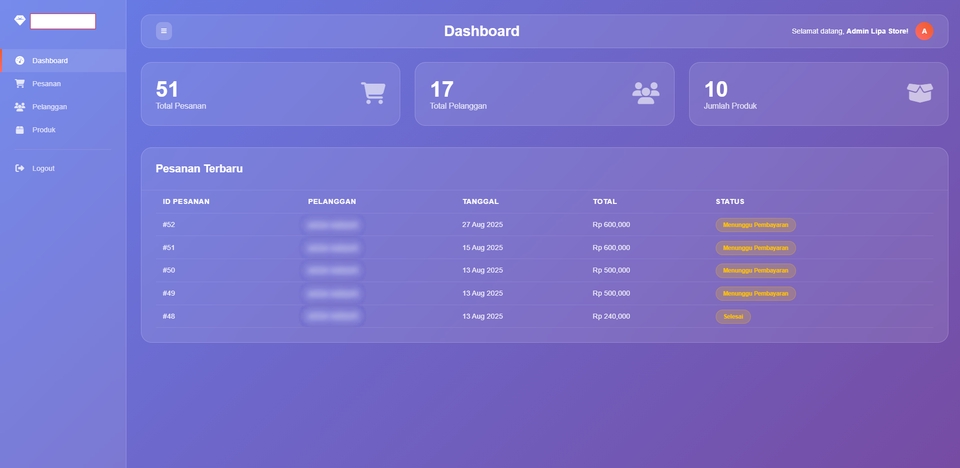The height and width of the screenshot is (468, 960).
Task: Click the diamond logo icon in sidebar
Action: pos(20,20)
